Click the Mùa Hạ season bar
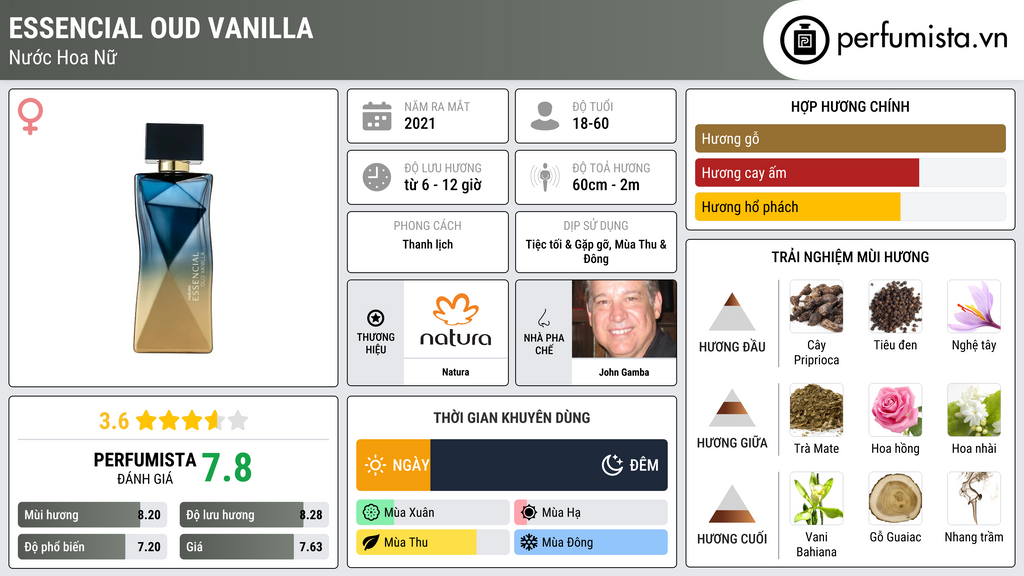1024x576 pixels. point(591,513)
